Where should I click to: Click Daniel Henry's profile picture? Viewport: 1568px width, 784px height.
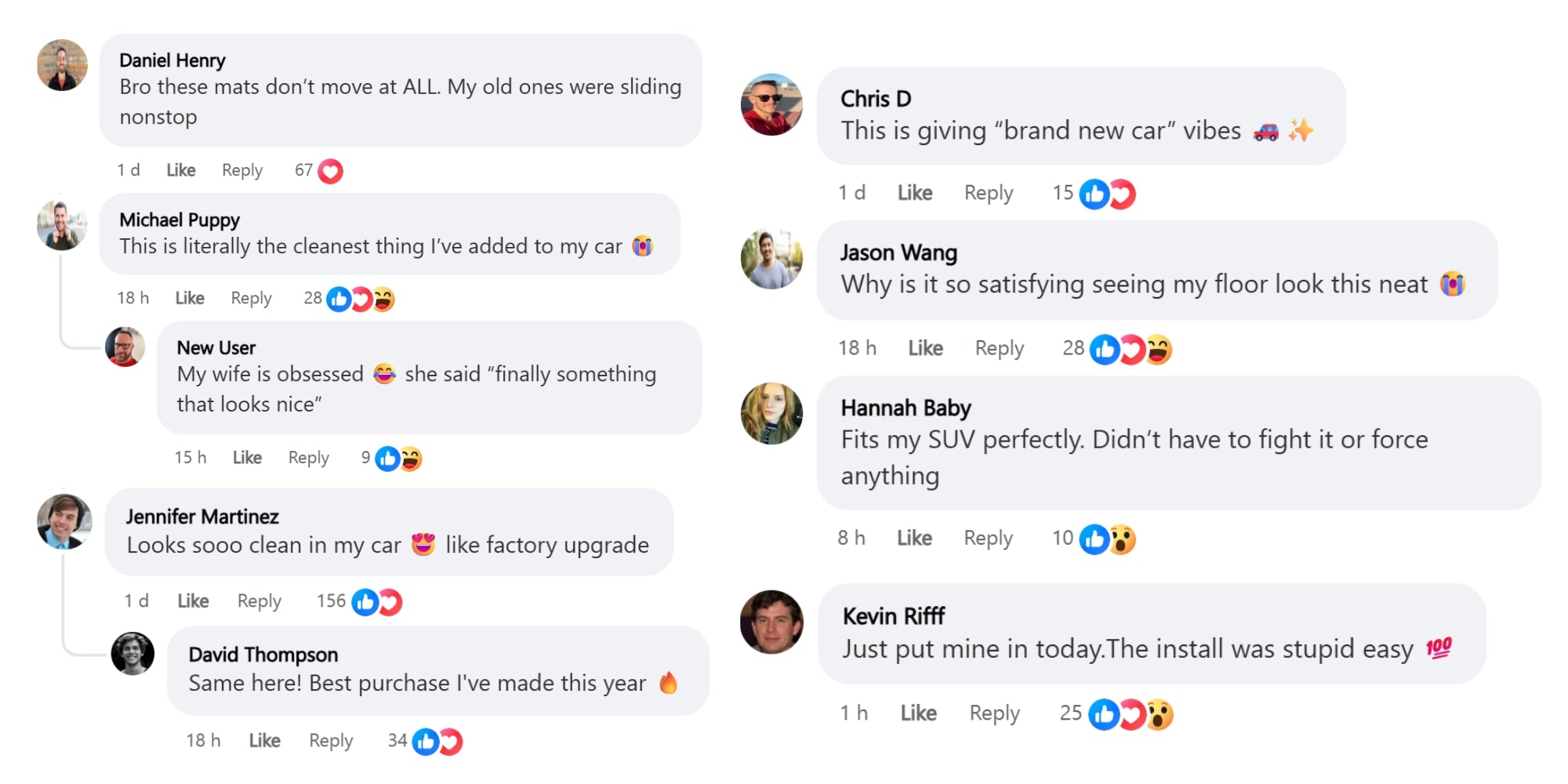click(62, 65)
